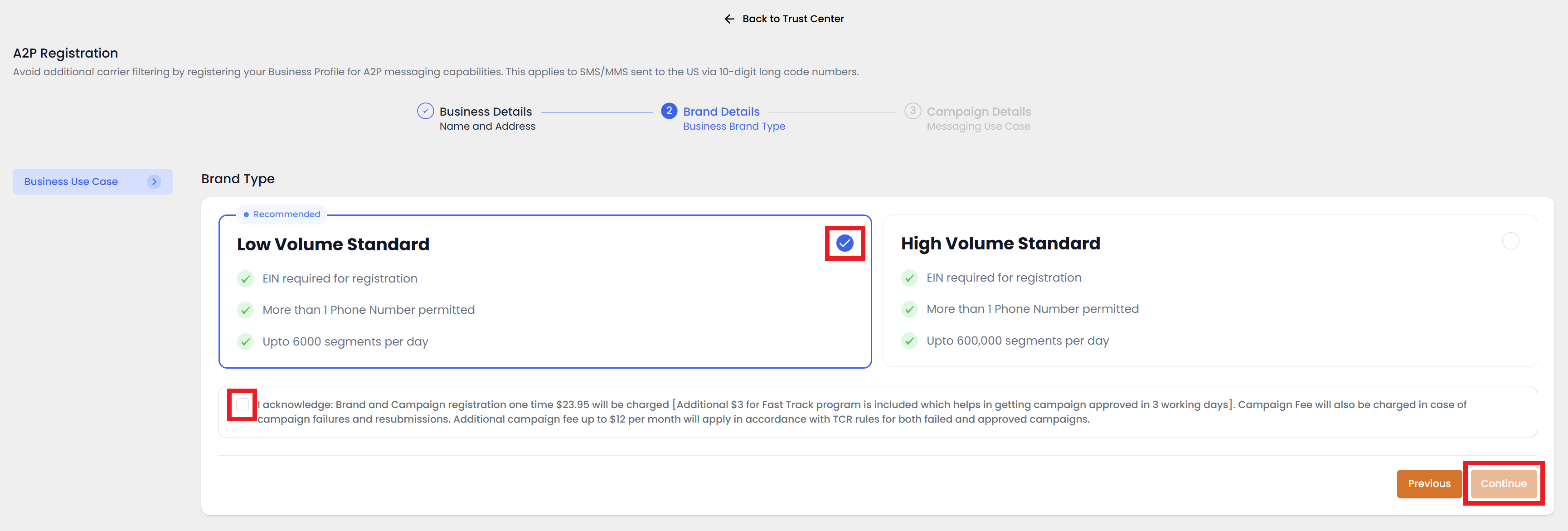Click the Business Details step checkmark icon
The height and width of the screenshot is (531, 1568).
click(x=425, y=111)
